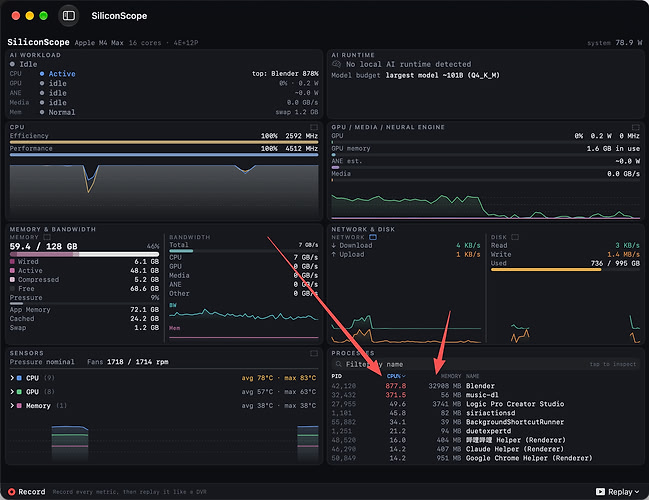Click 'Pressure nominal' in Sensors
This screenshot has width=649, height=500.
pos(42,362)
